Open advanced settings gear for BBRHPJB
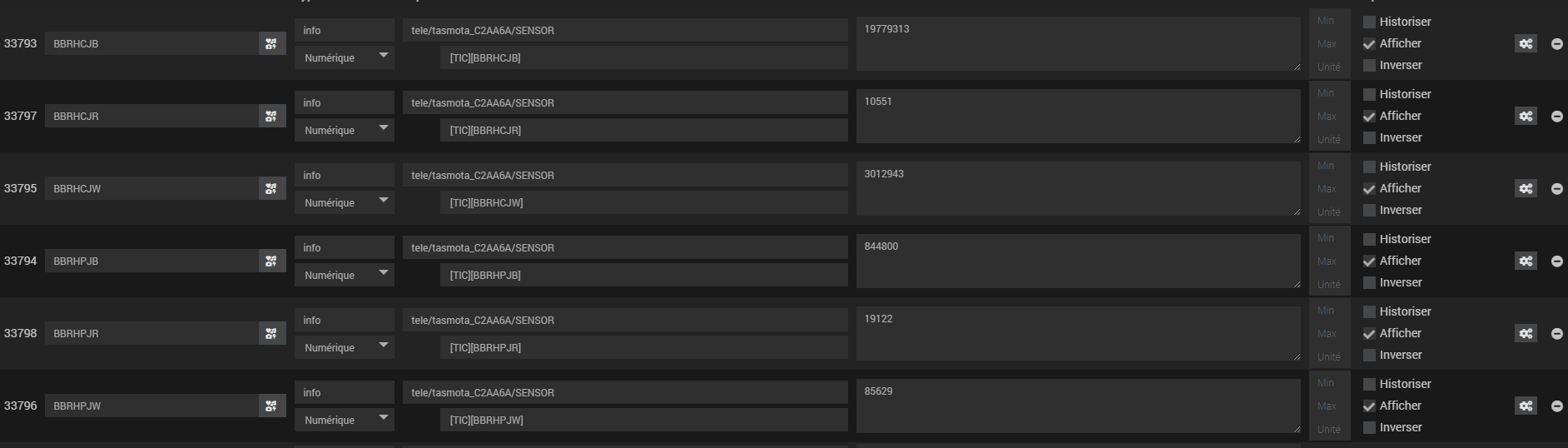1568x448 pixels. pos(1526,261)
